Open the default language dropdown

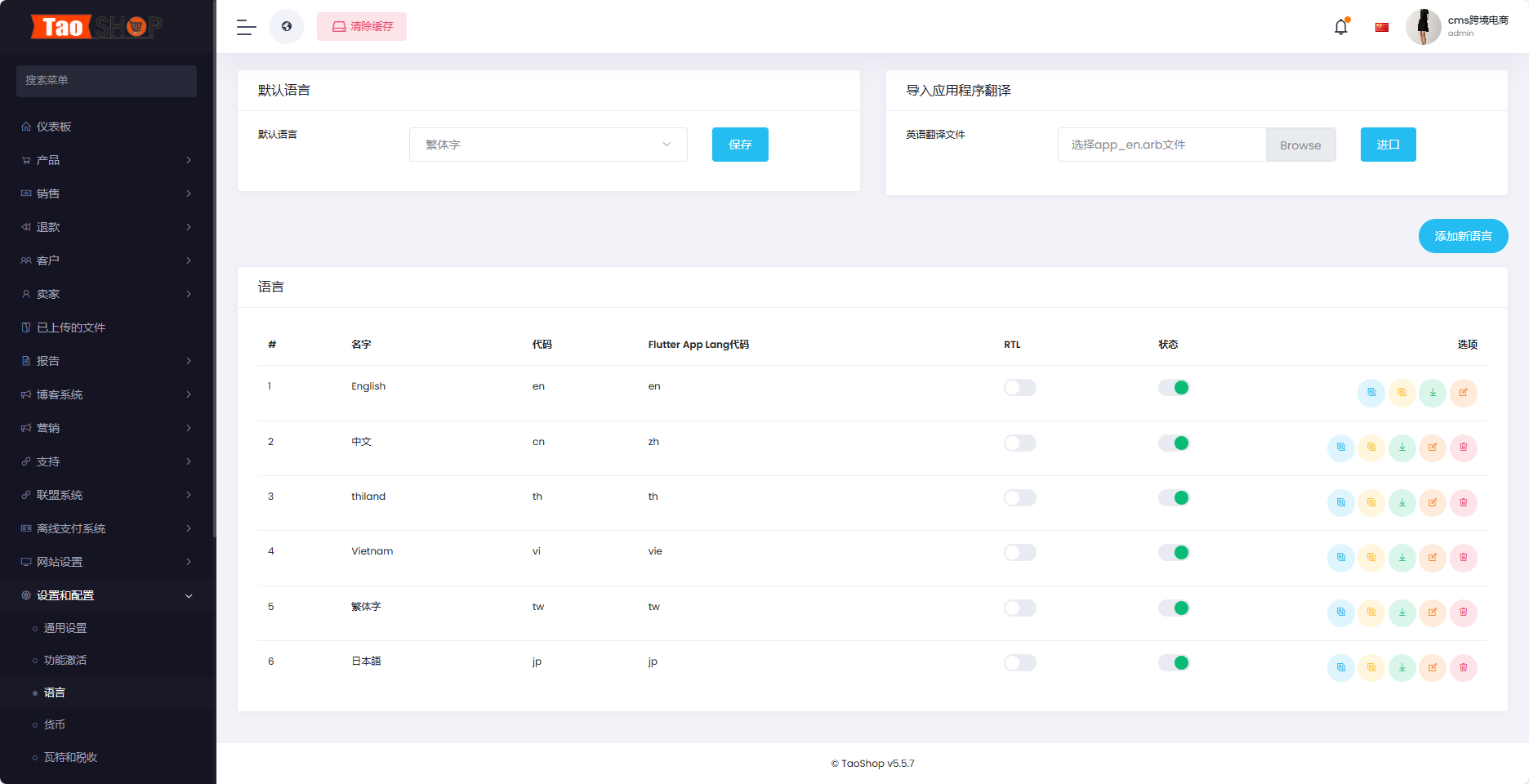point(548,145)
